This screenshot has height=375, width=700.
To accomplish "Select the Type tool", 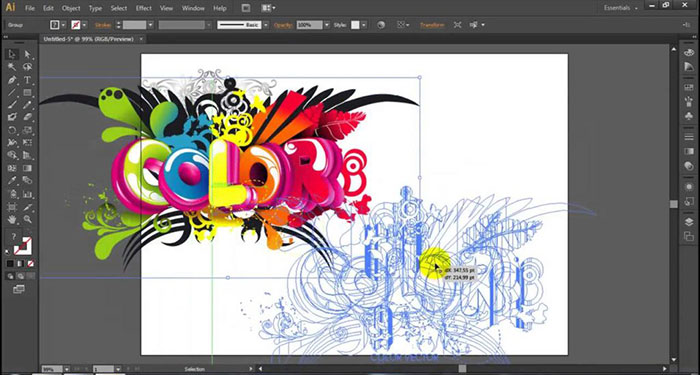I will click(28, 80).
